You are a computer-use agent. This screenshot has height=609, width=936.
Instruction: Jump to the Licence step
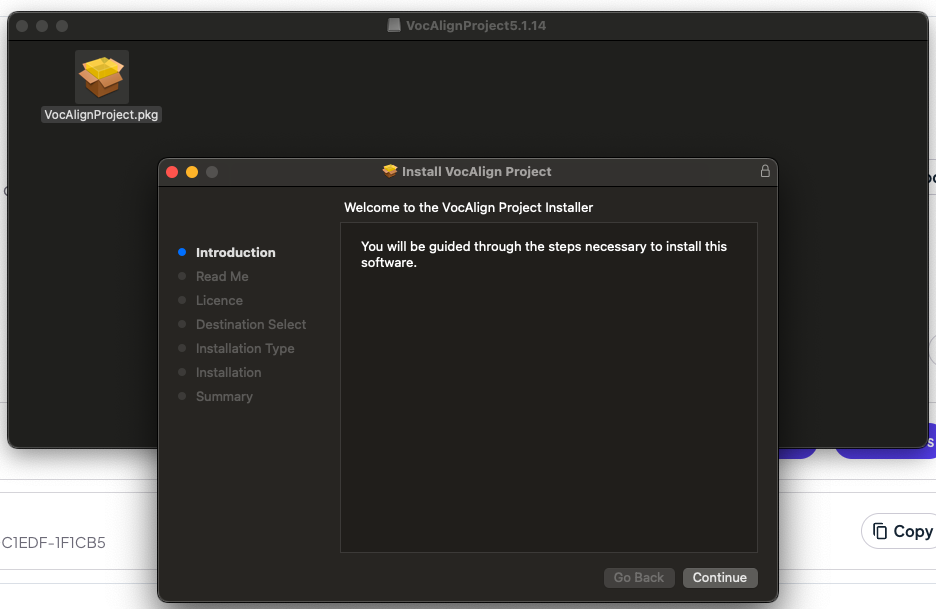(x=219, y=301)
